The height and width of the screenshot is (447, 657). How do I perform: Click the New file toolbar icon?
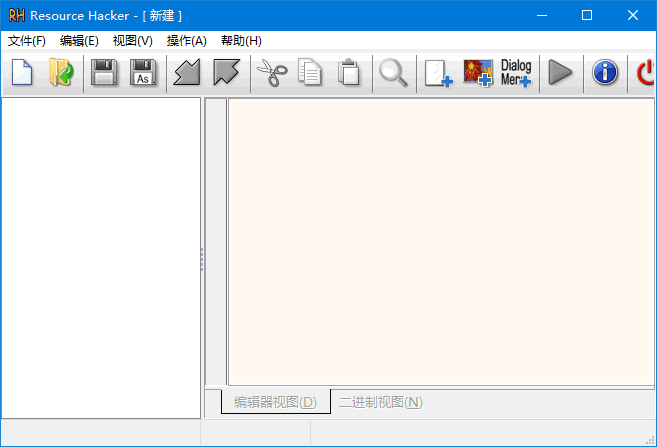coord(22,73)
